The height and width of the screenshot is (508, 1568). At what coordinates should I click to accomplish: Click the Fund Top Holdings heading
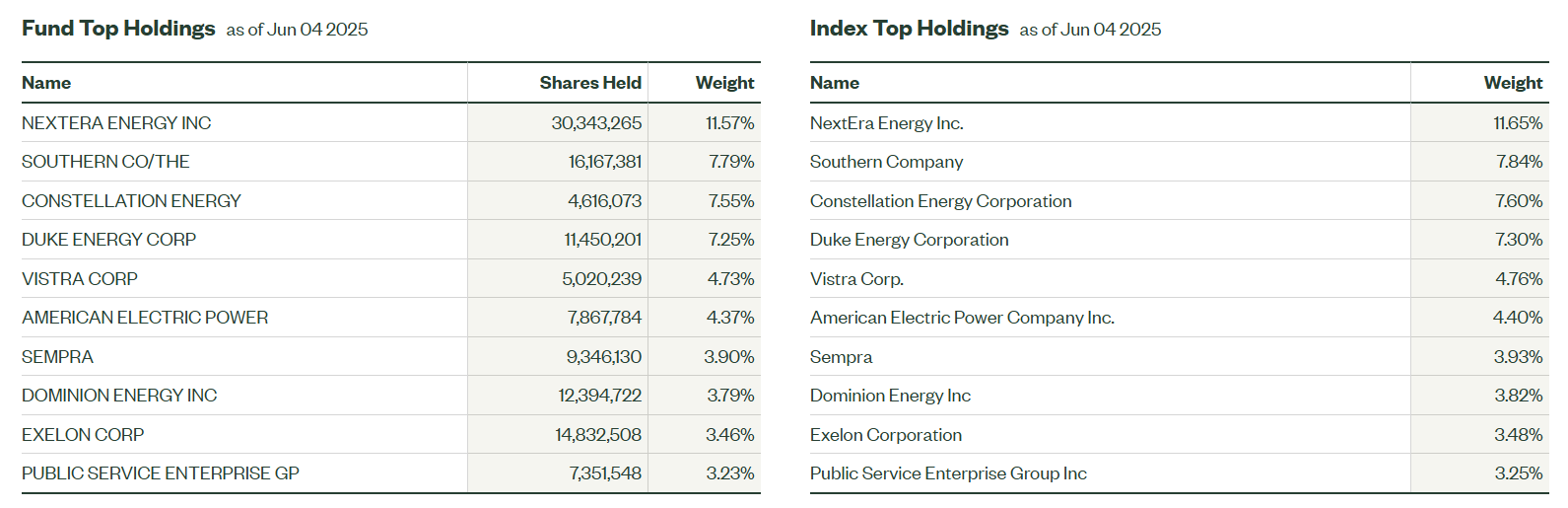(118, 29)
